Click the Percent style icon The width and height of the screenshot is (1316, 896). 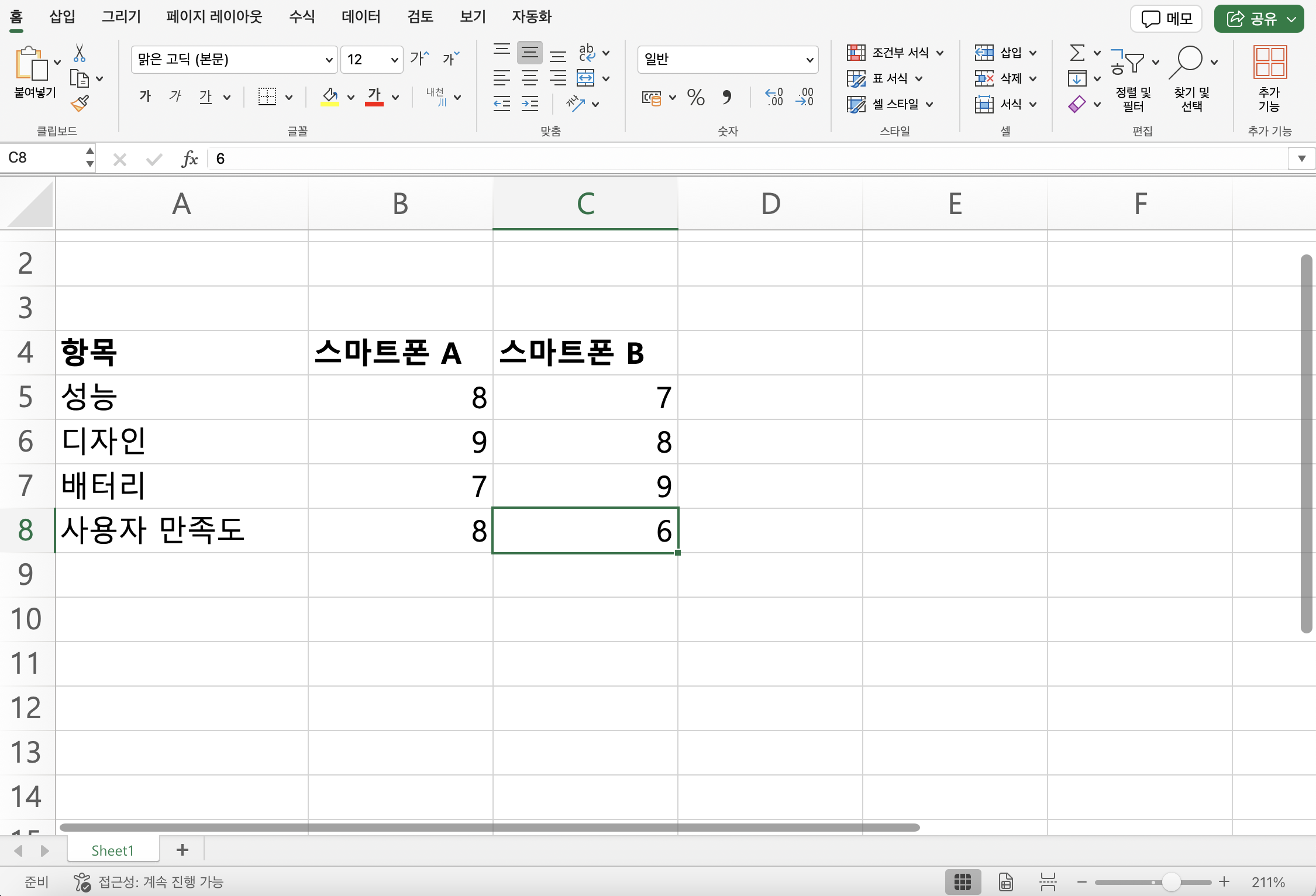point(695,97)
